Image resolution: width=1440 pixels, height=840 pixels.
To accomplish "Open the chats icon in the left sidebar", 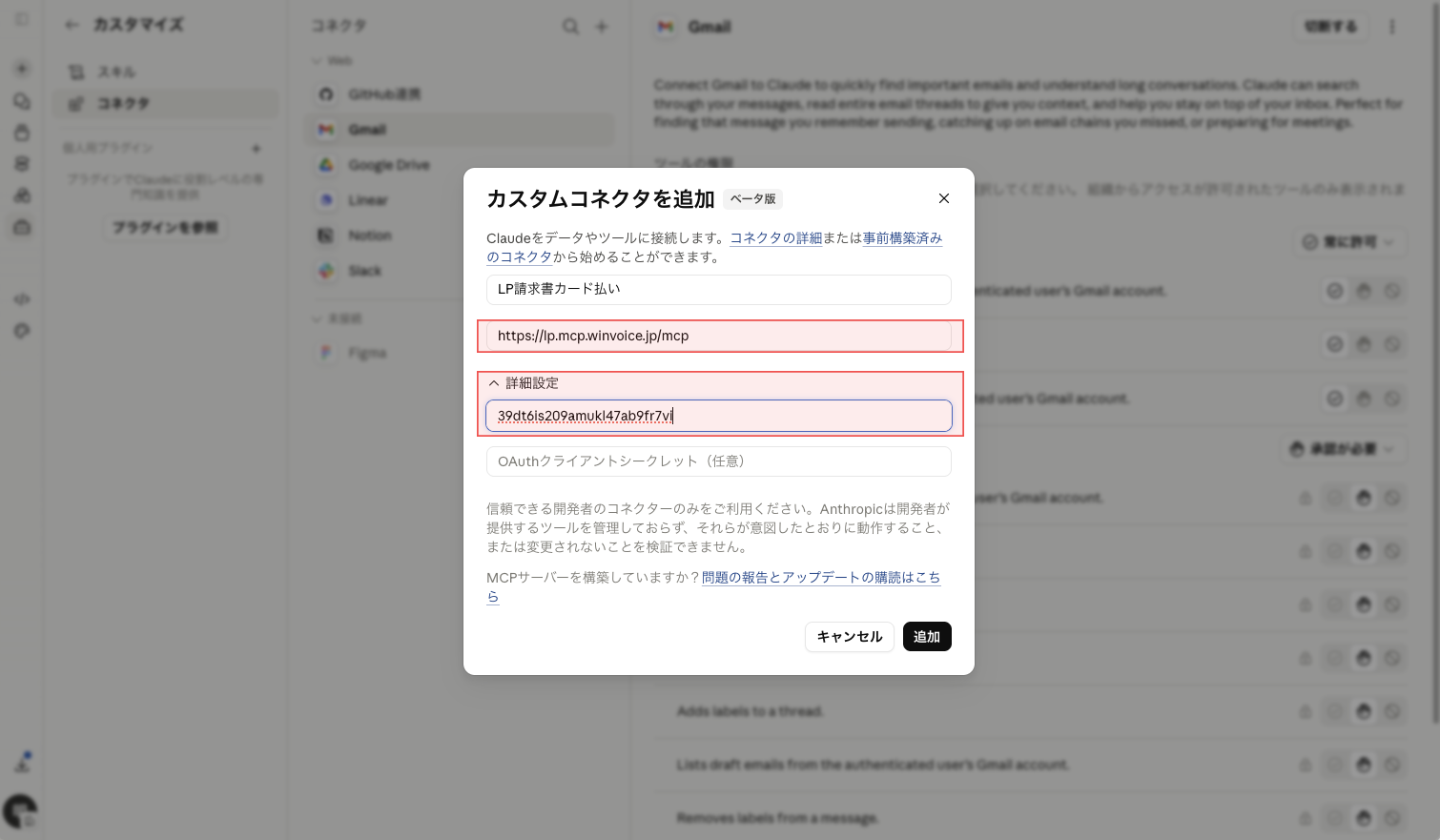I will (23, 101).
